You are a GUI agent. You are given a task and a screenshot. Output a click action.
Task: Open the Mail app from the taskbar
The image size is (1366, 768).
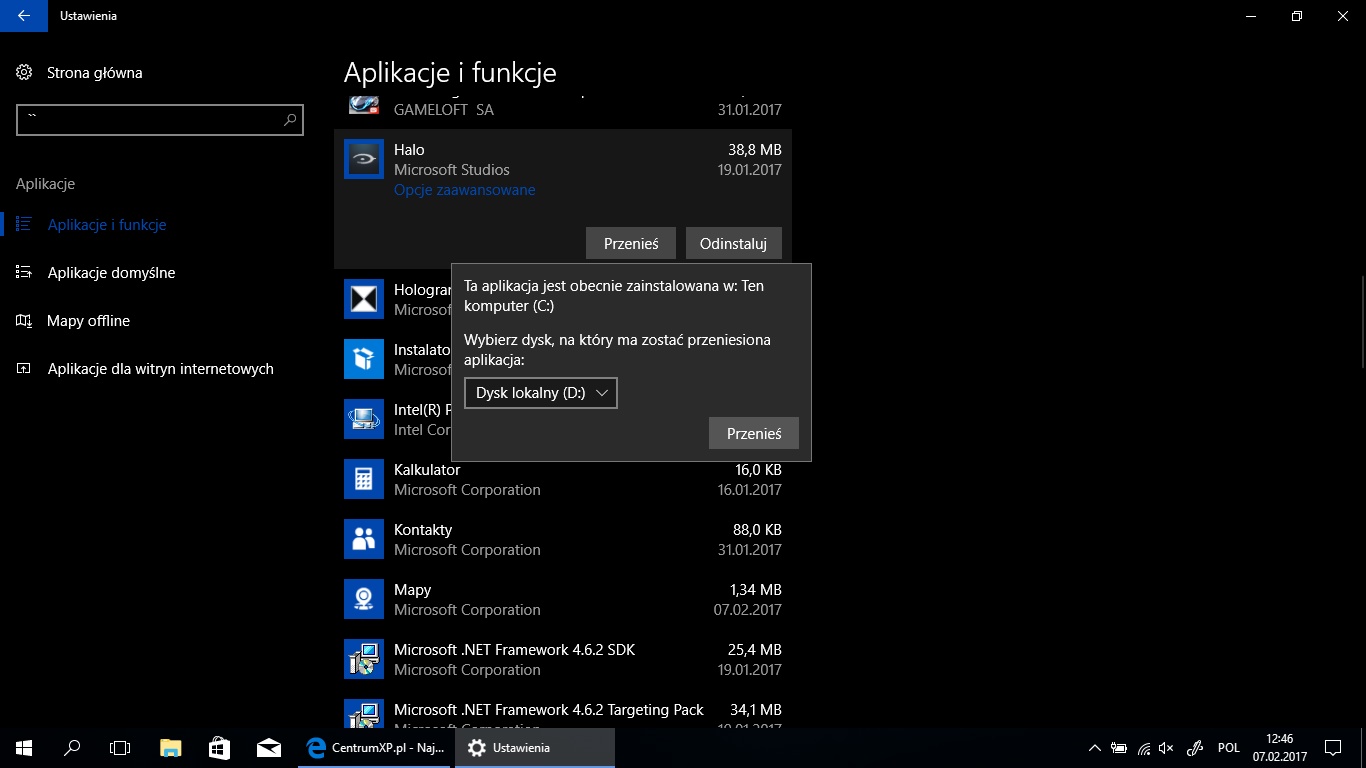[268, 748]
